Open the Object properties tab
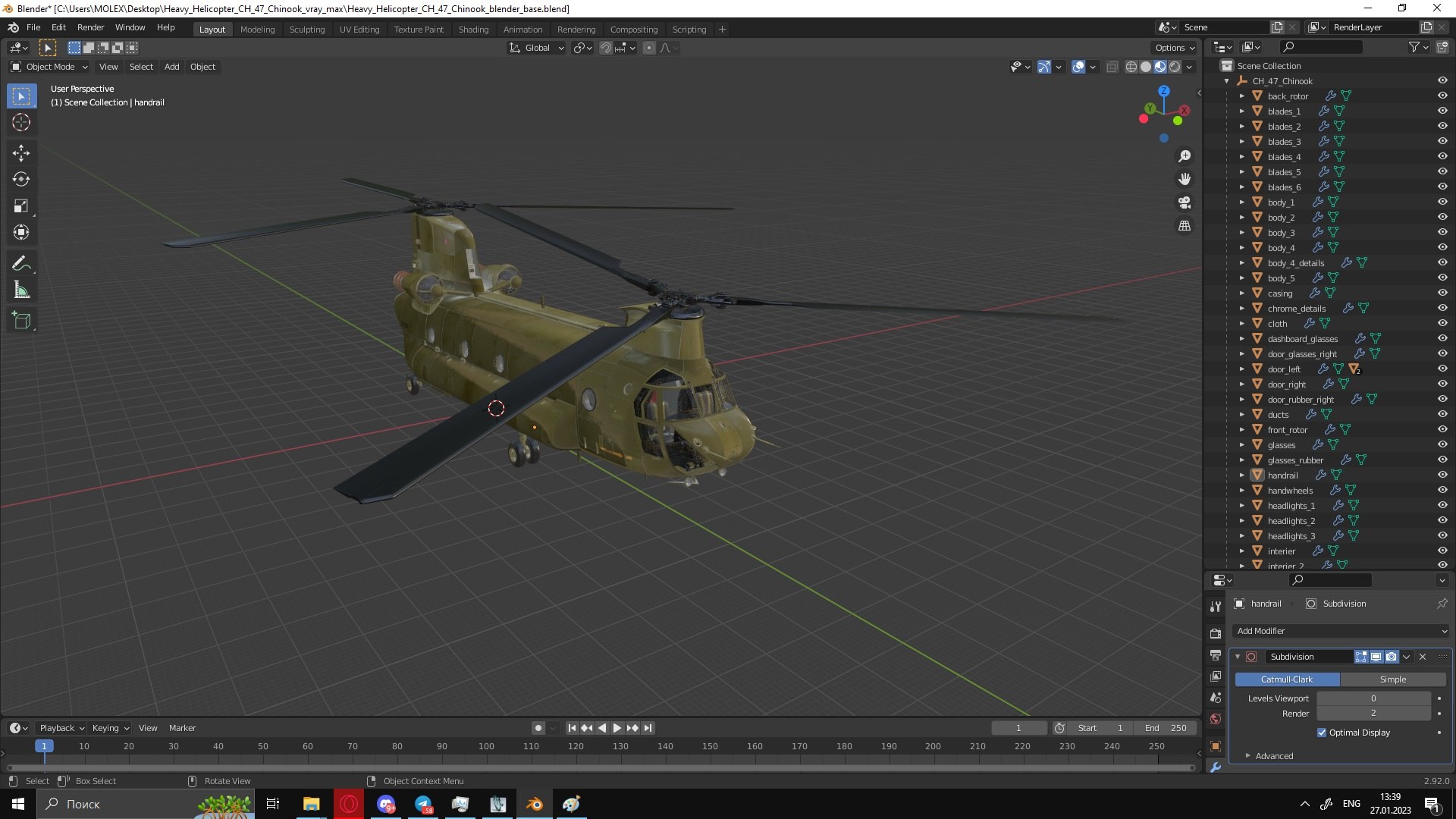Viewport: 1456px width, 819px height. [x=1216, y=746]
